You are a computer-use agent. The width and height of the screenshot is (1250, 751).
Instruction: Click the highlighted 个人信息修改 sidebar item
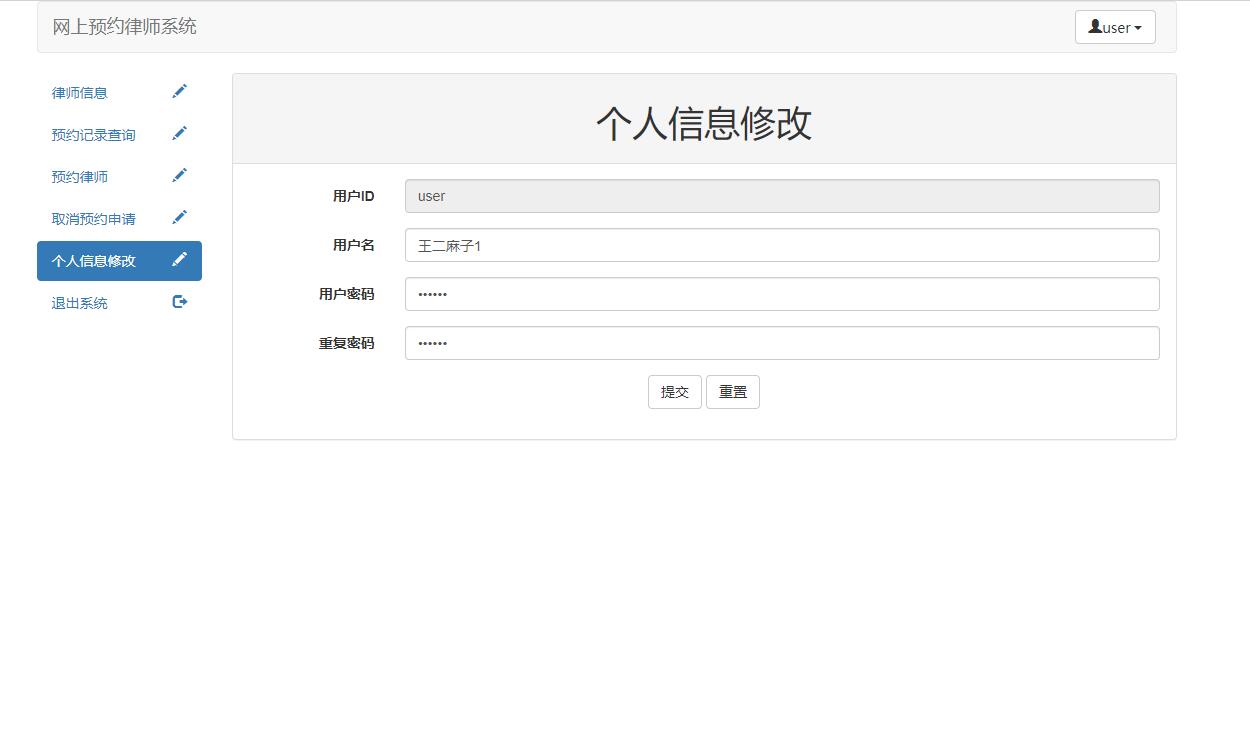click(93, 260)
